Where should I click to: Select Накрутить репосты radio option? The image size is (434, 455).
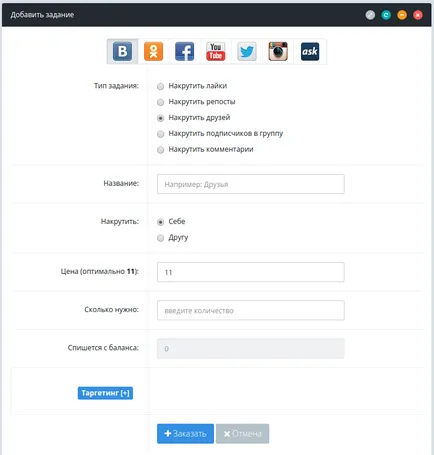point(160,102)
